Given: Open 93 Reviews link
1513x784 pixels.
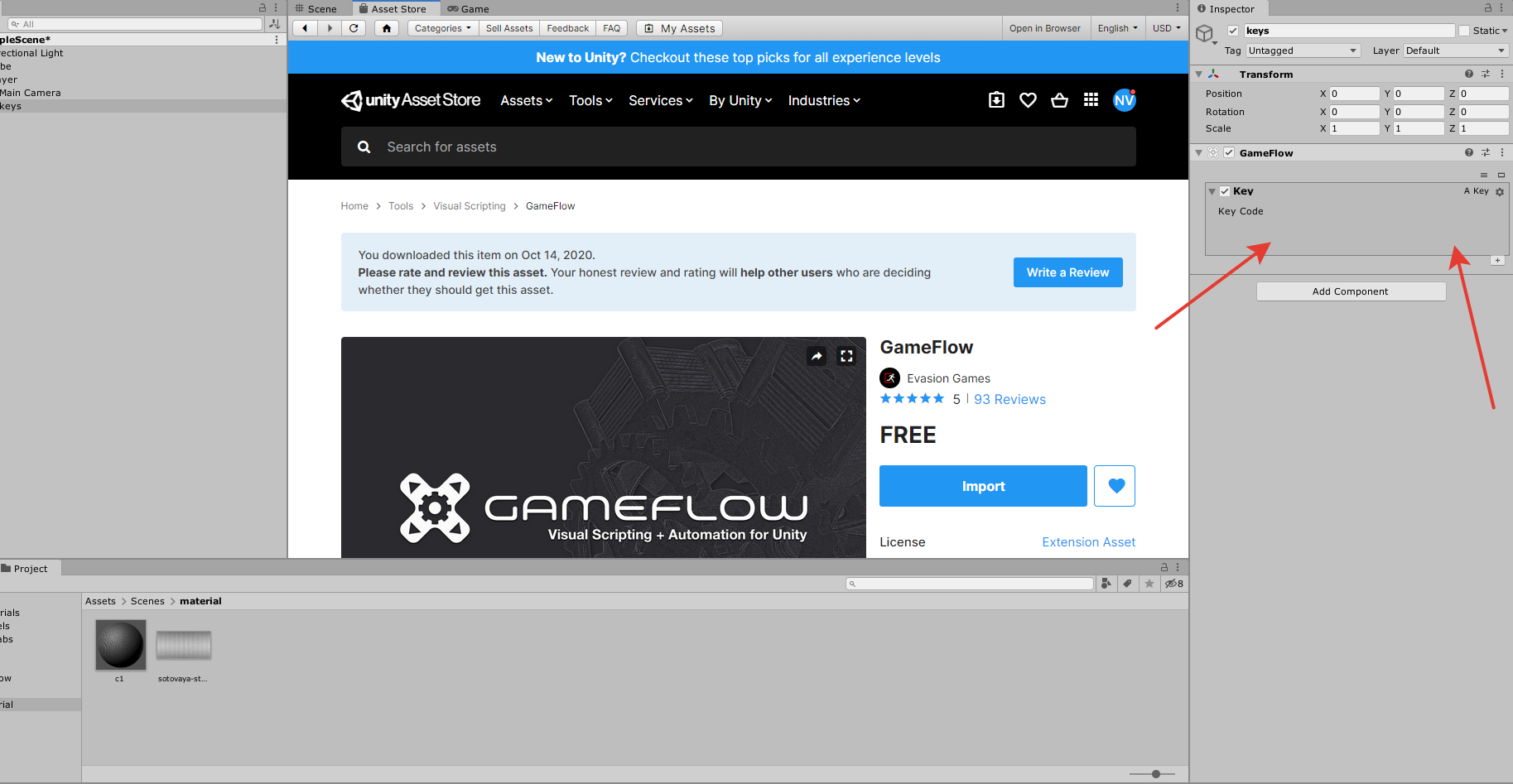Looking at the screenshot, I should [x=1009, y=399].
